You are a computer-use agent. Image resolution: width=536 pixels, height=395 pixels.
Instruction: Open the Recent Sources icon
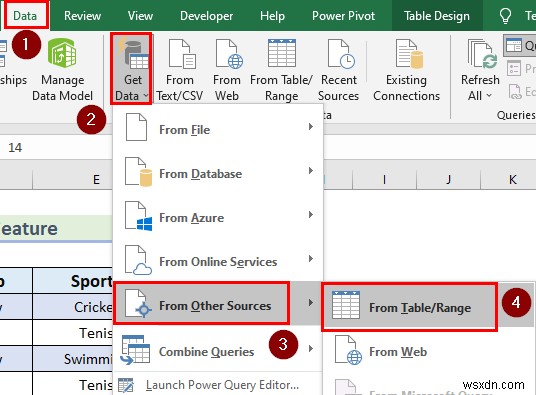[340, 54]
